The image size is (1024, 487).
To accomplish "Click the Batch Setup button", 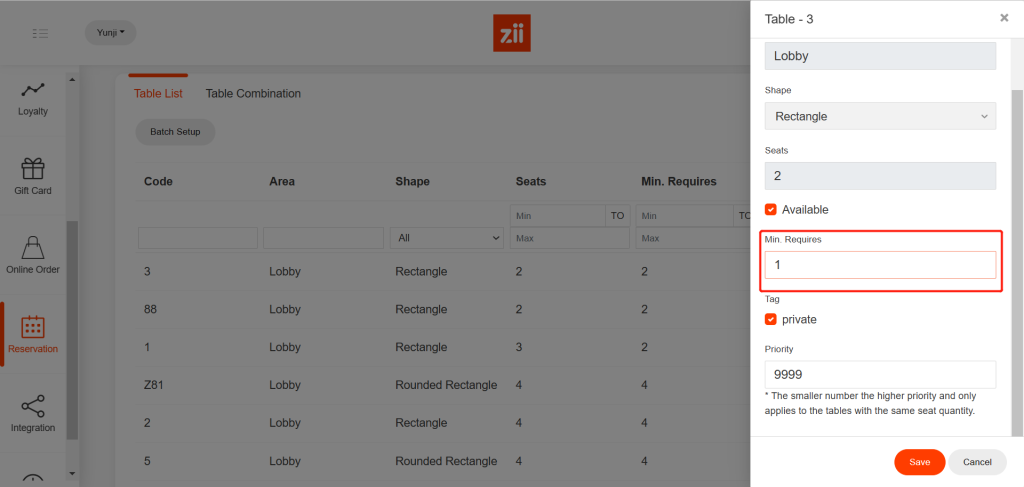I will click(175, 132).
